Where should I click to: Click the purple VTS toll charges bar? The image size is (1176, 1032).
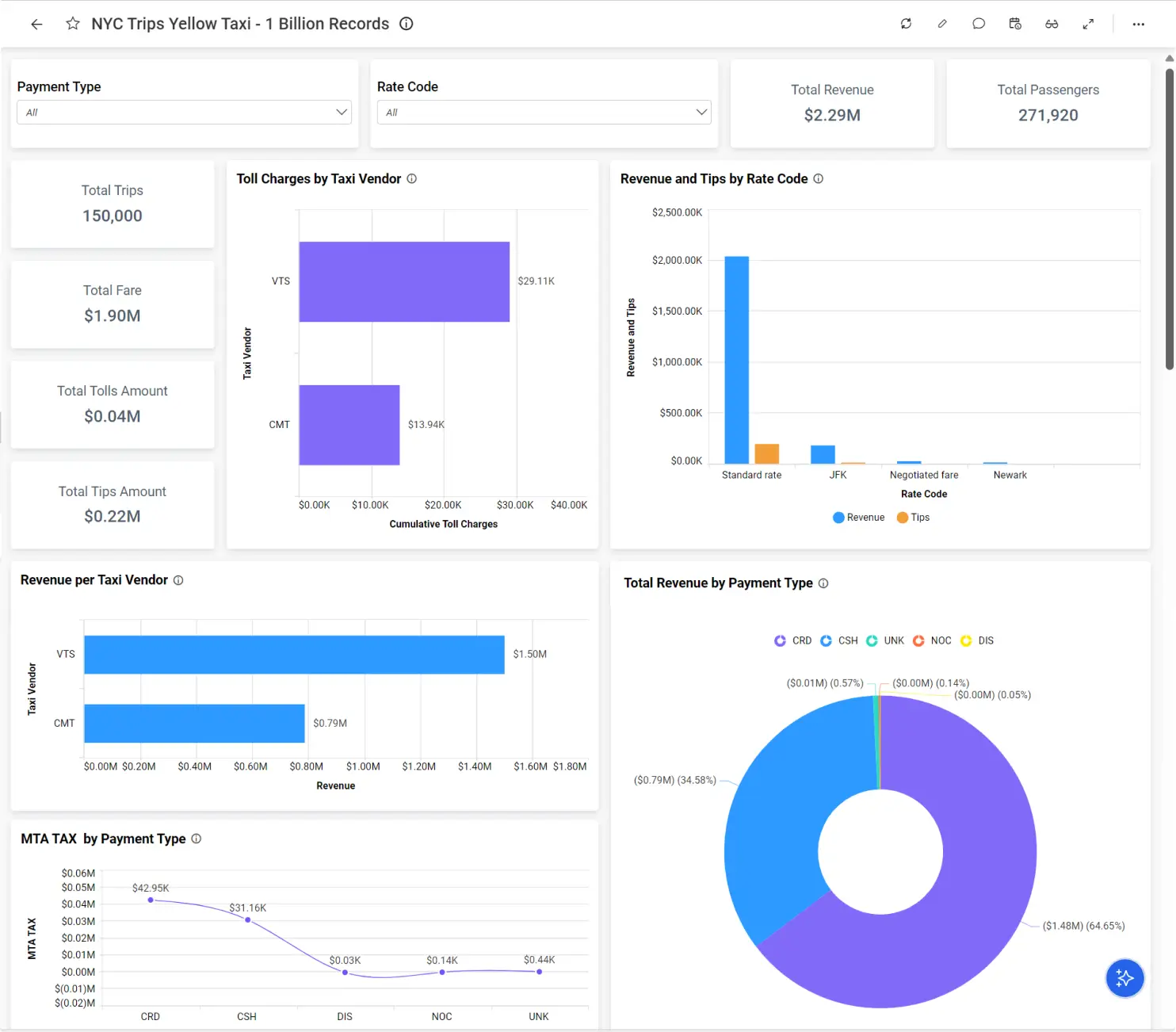coord(404,281)
